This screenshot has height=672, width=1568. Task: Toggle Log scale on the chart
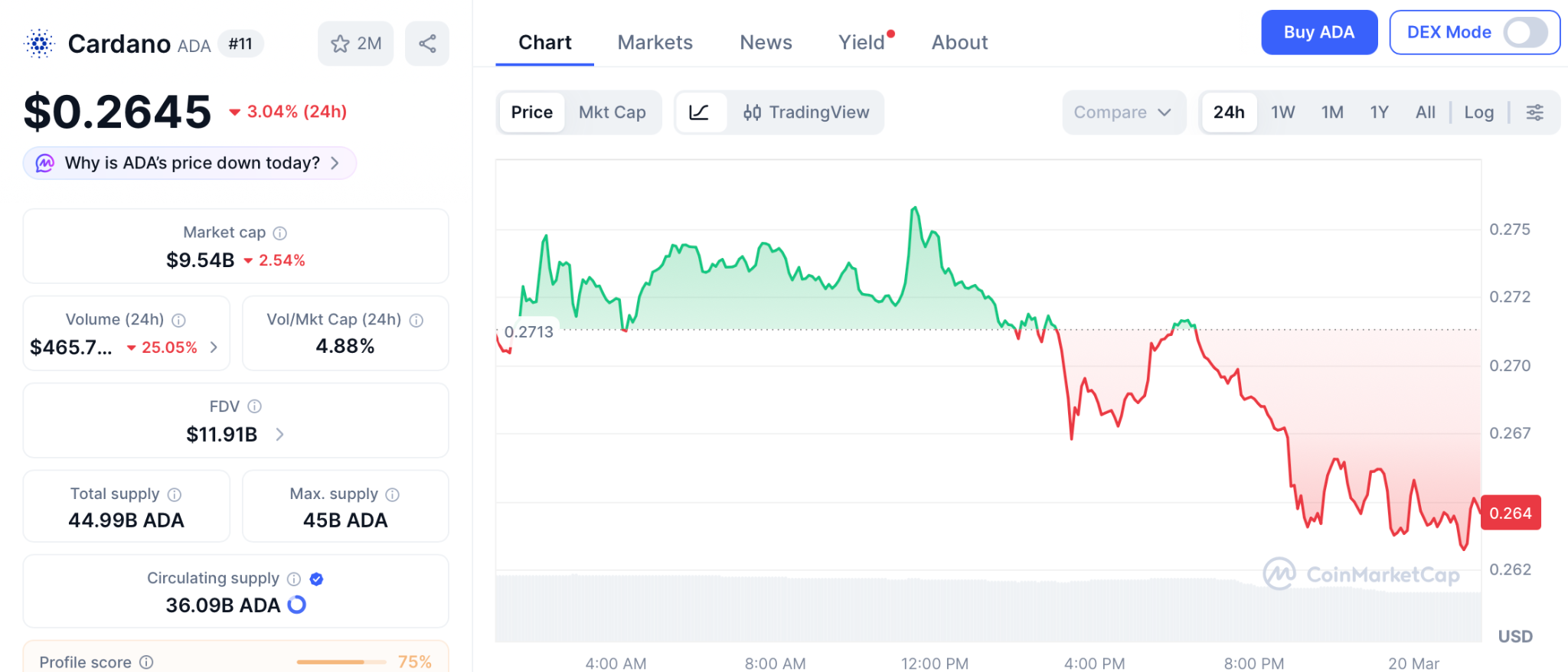1478,112
